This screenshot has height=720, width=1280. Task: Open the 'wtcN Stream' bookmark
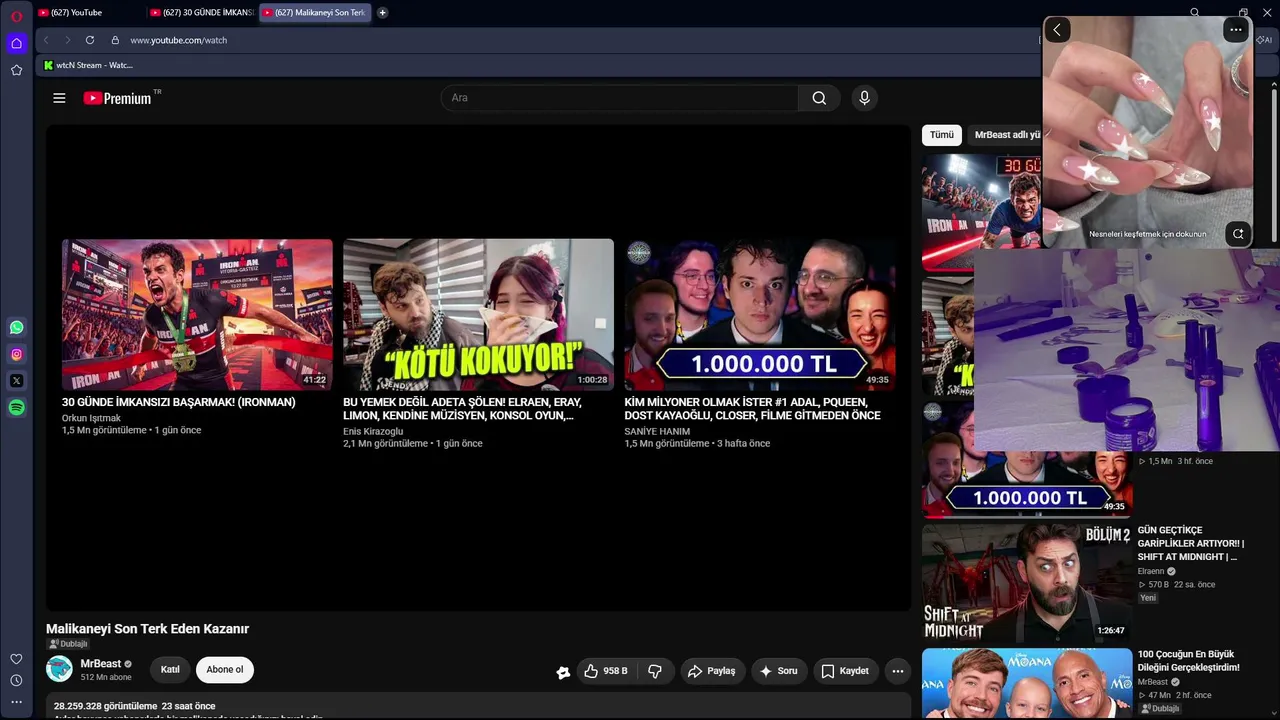pyautogui.click(x=88, y=65)
